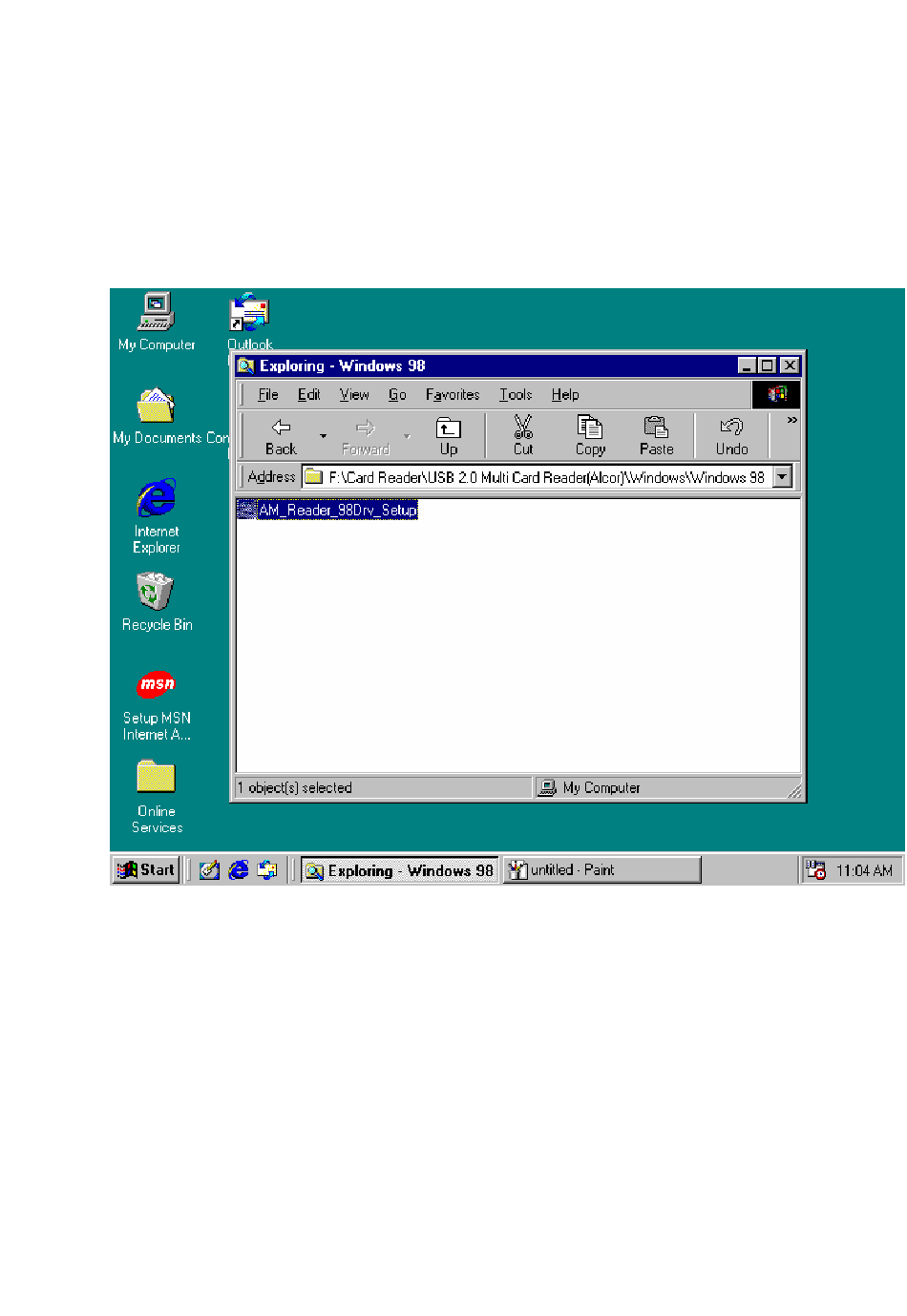Viewport: 907px width, 1316px height.
Task: Copy the selected file using the Copy button
Action: tap(590, 436)
